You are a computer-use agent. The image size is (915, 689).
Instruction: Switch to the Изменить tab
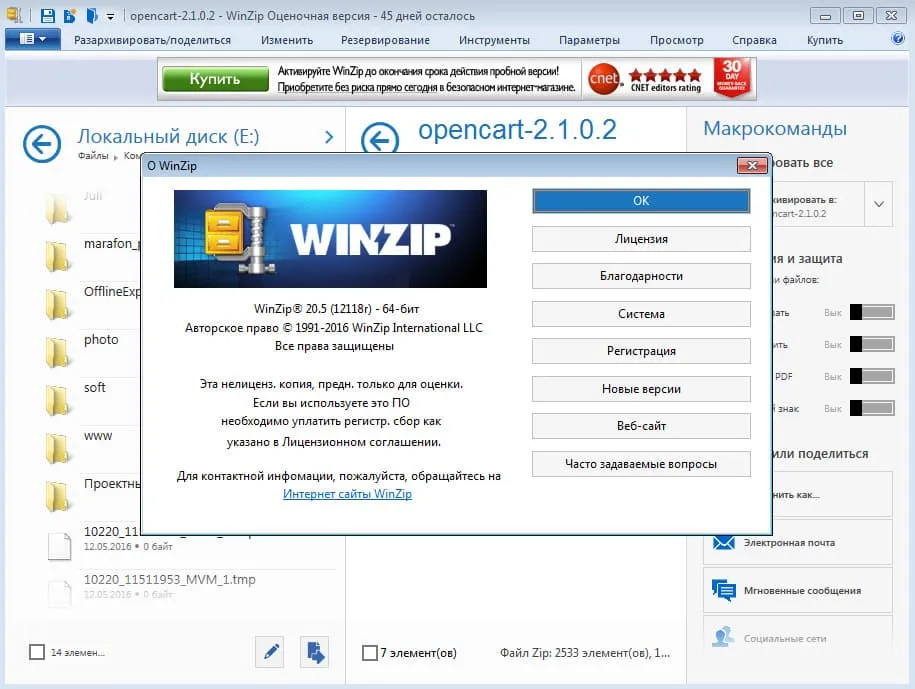pyautogui.click(x=287, y=40)
